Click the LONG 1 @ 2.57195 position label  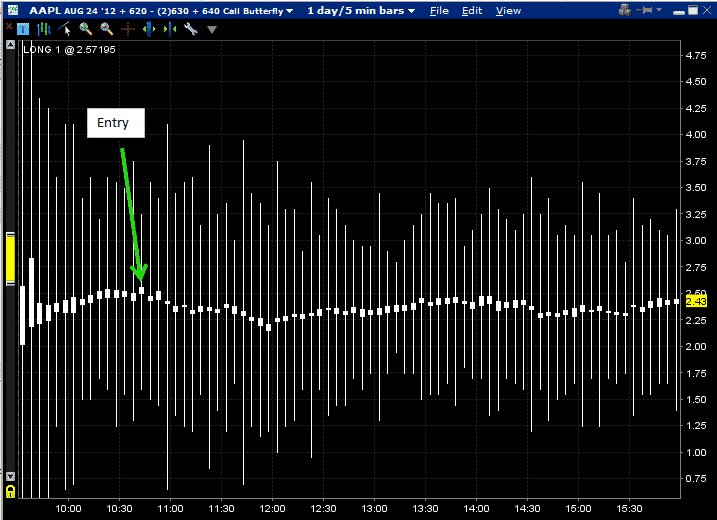[x=70, y=49]
